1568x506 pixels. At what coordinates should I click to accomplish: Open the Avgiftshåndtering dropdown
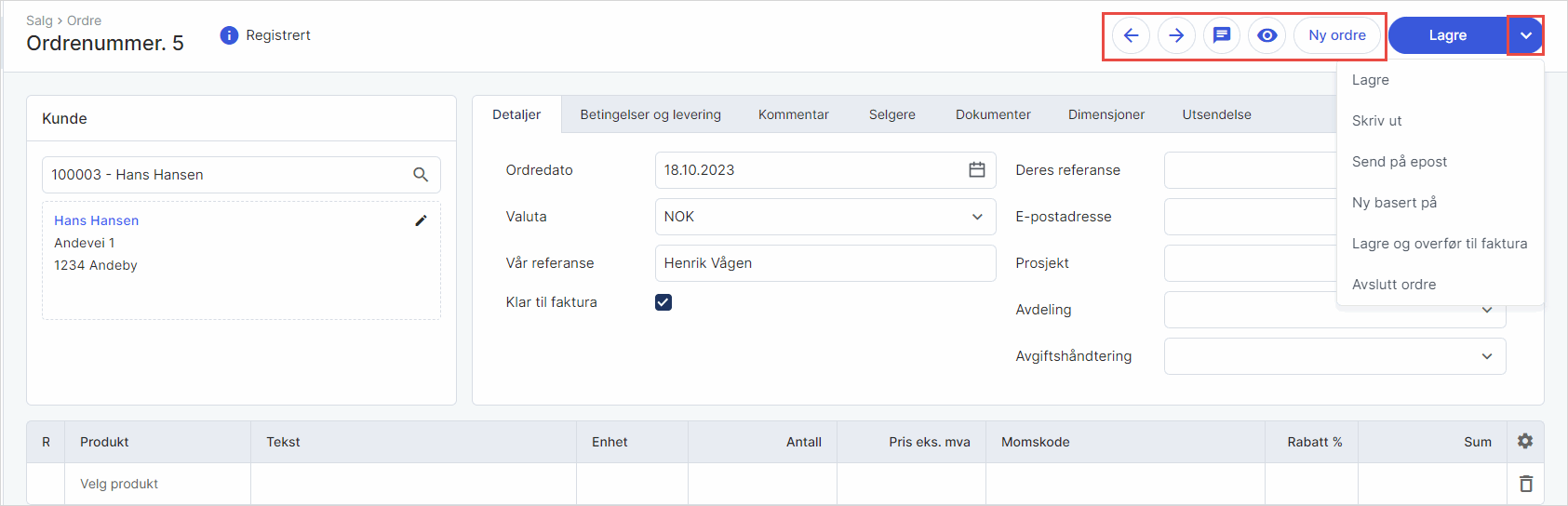click(x=1486, y=356)
